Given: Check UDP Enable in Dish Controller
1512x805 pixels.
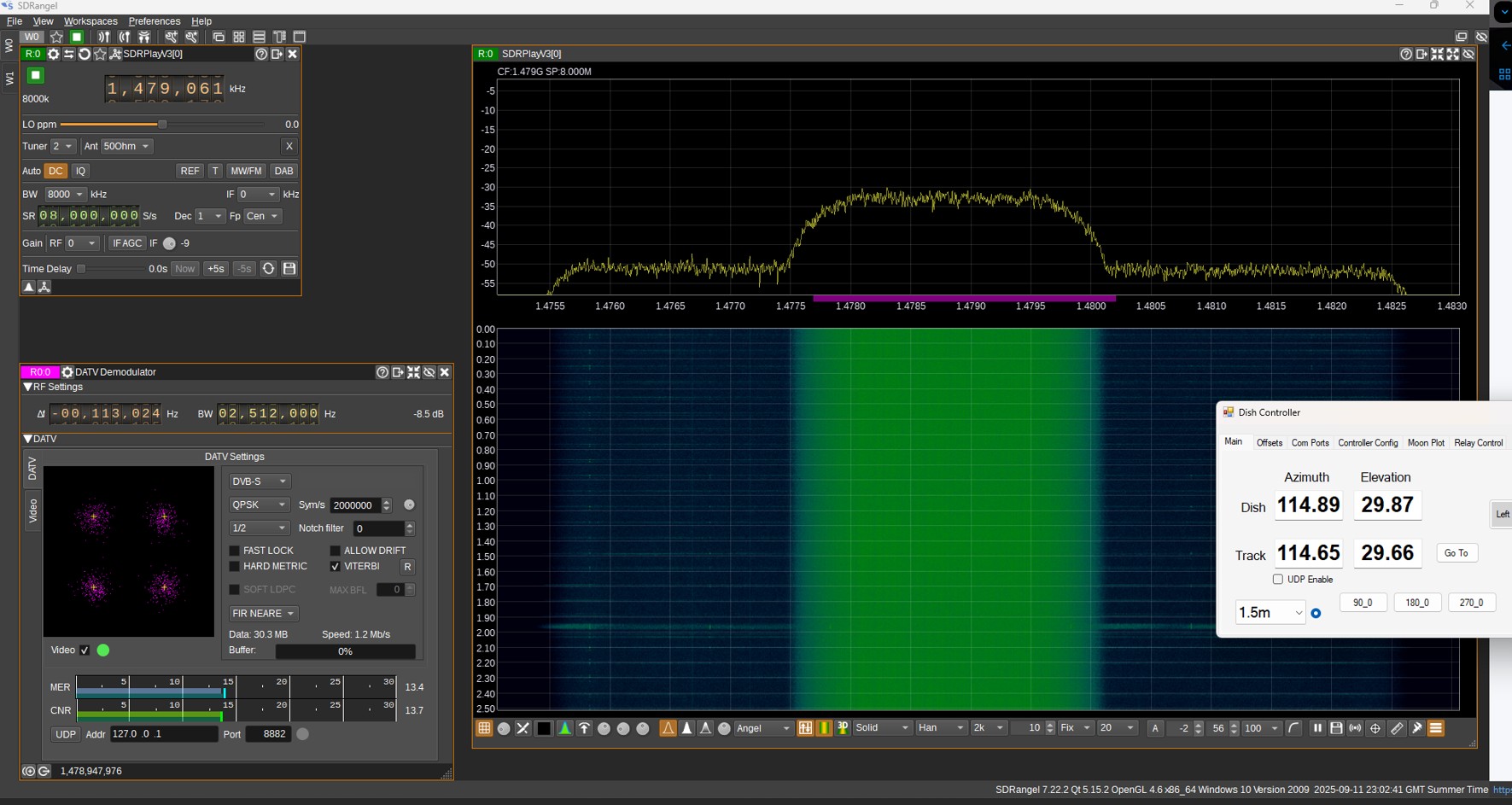Looking at the screenshot, I should coord(1278,579).
